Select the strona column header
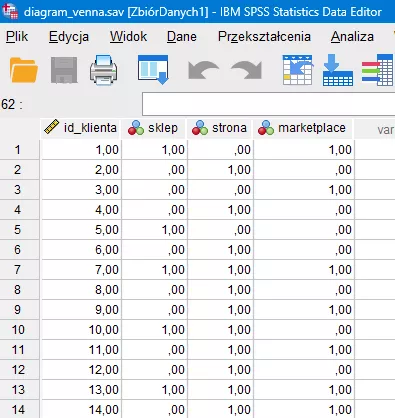The width and height of the screenshot is (395, 418). point(220,128)
